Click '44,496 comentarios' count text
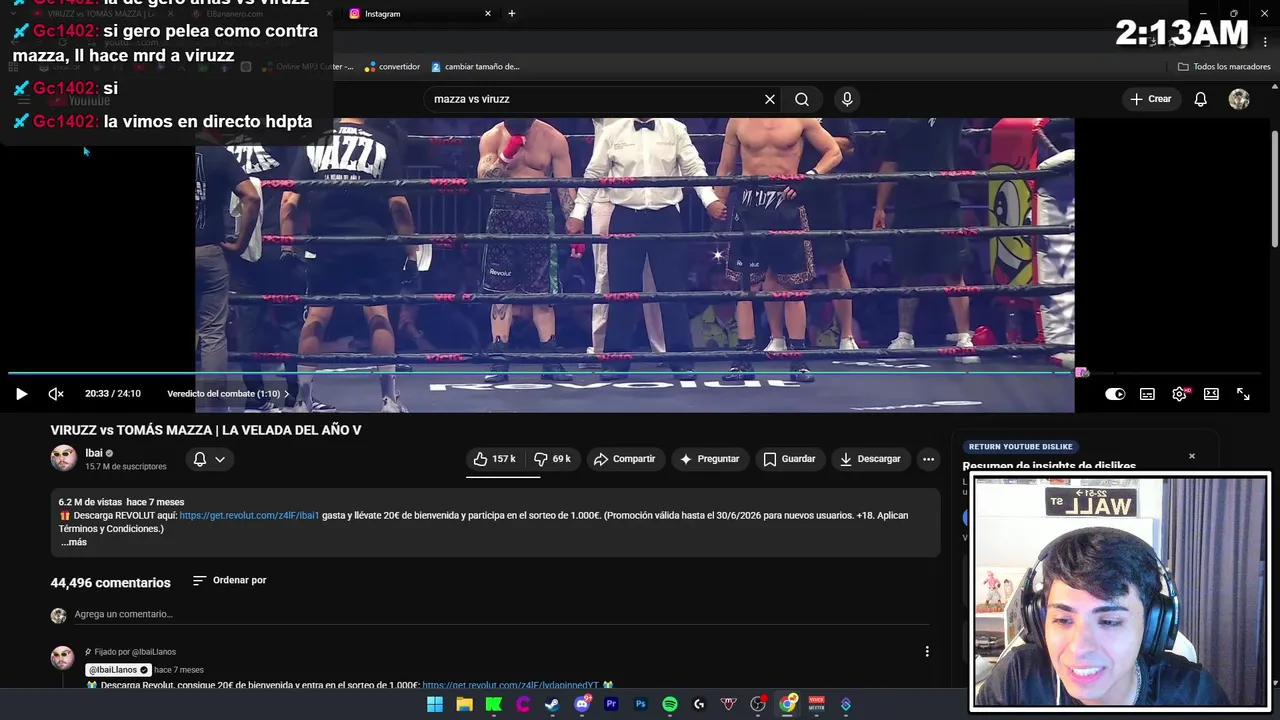The image size is (1280, 720). click(111, 583)
